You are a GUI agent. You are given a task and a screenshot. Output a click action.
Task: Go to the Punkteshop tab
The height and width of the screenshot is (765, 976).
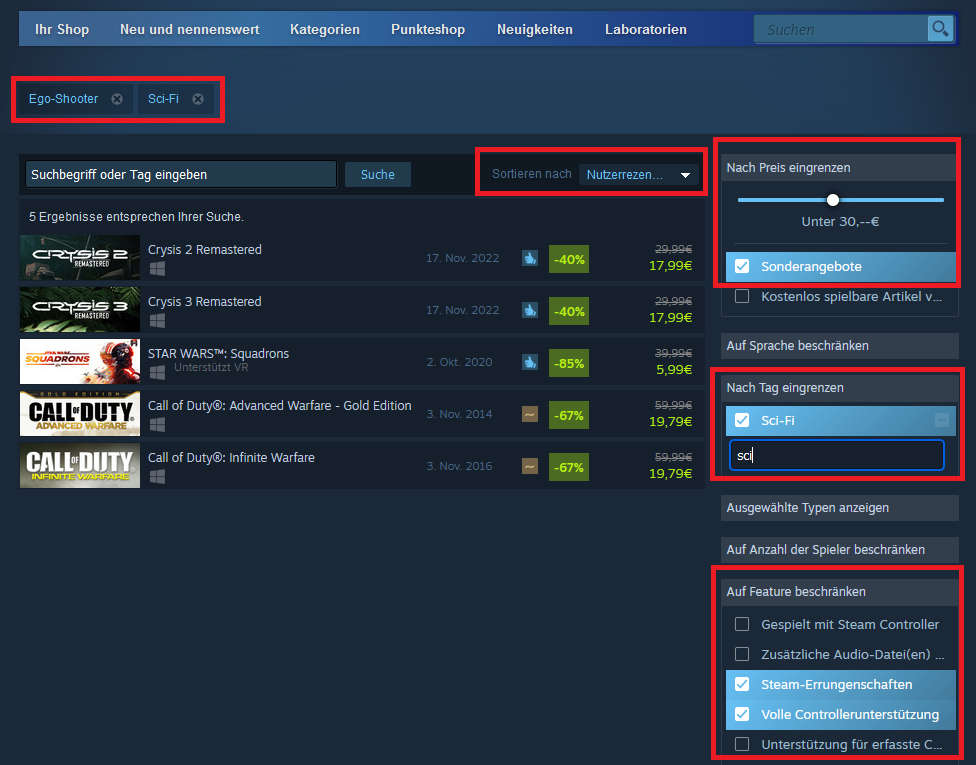[x=428, y=29]
